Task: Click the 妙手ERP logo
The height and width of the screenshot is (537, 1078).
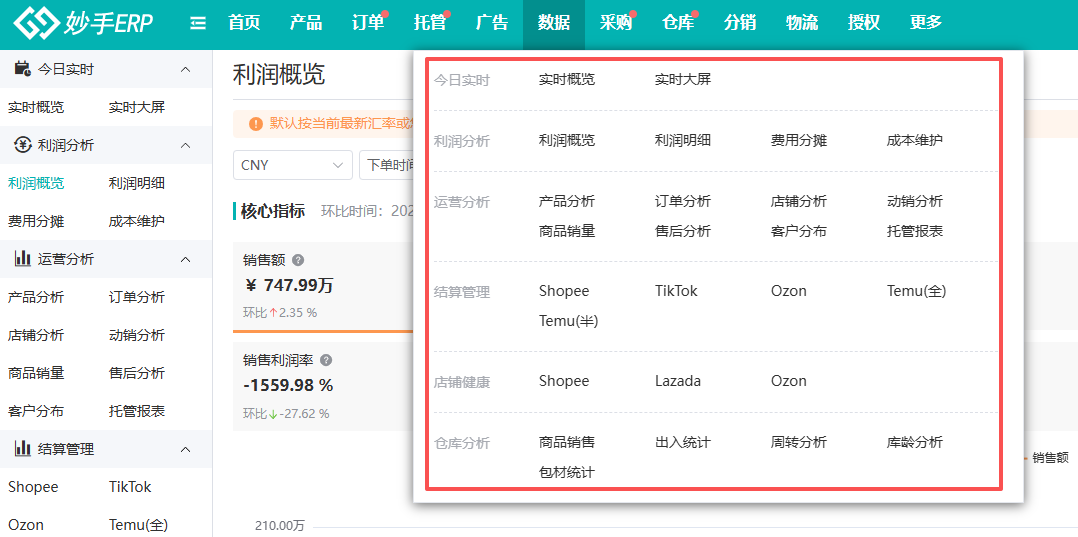Action: point(84,24)
